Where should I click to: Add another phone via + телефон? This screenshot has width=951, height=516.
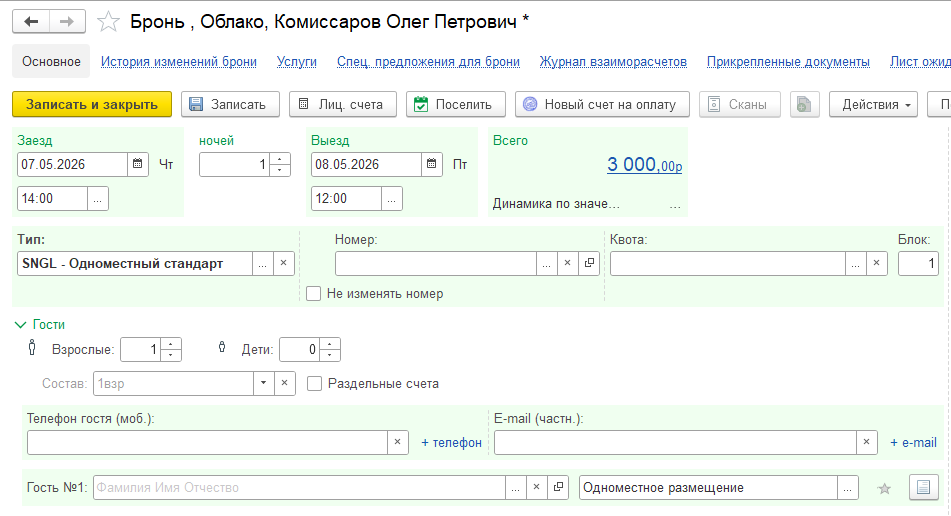point(451,443)
